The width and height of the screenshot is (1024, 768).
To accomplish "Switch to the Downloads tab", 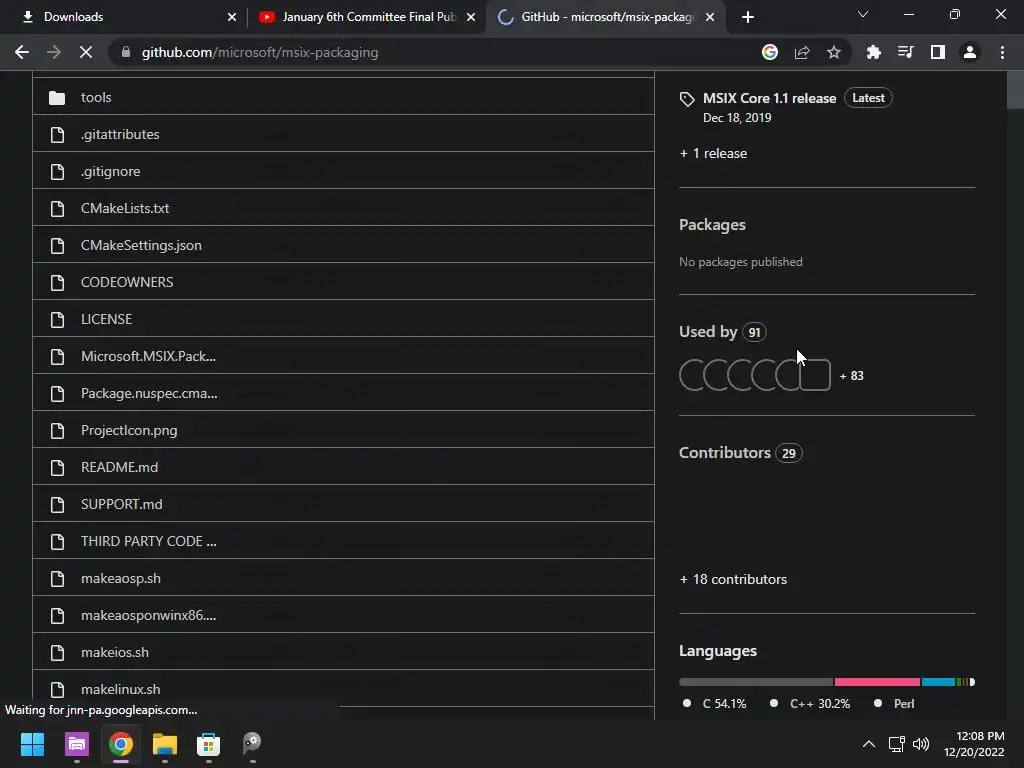I will (123, 17).
